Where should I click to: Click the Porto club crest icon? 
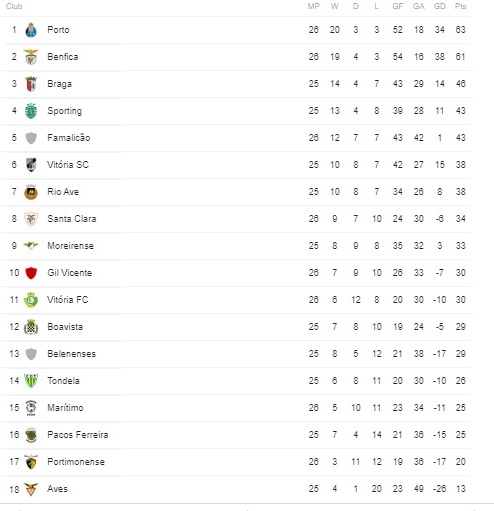pos(31,30)
